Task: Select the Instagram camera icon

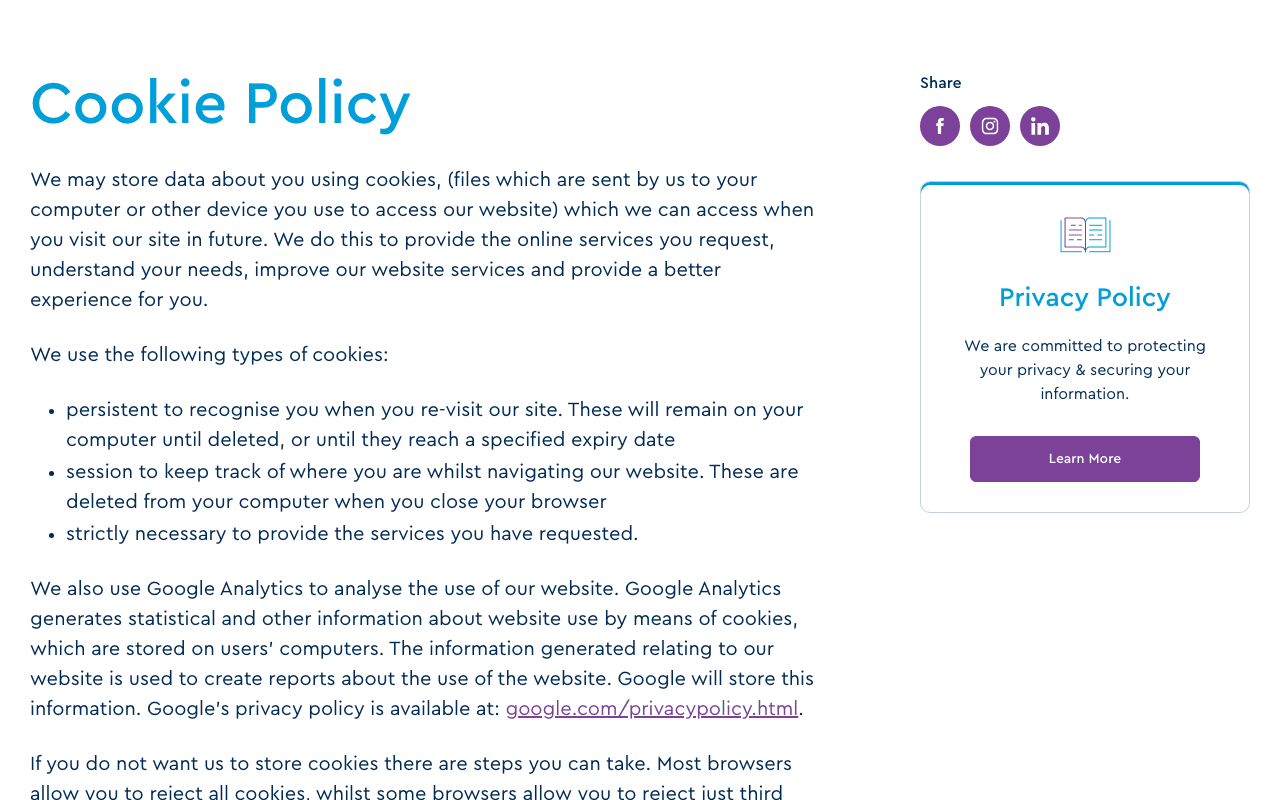Action: pos(989,126)
